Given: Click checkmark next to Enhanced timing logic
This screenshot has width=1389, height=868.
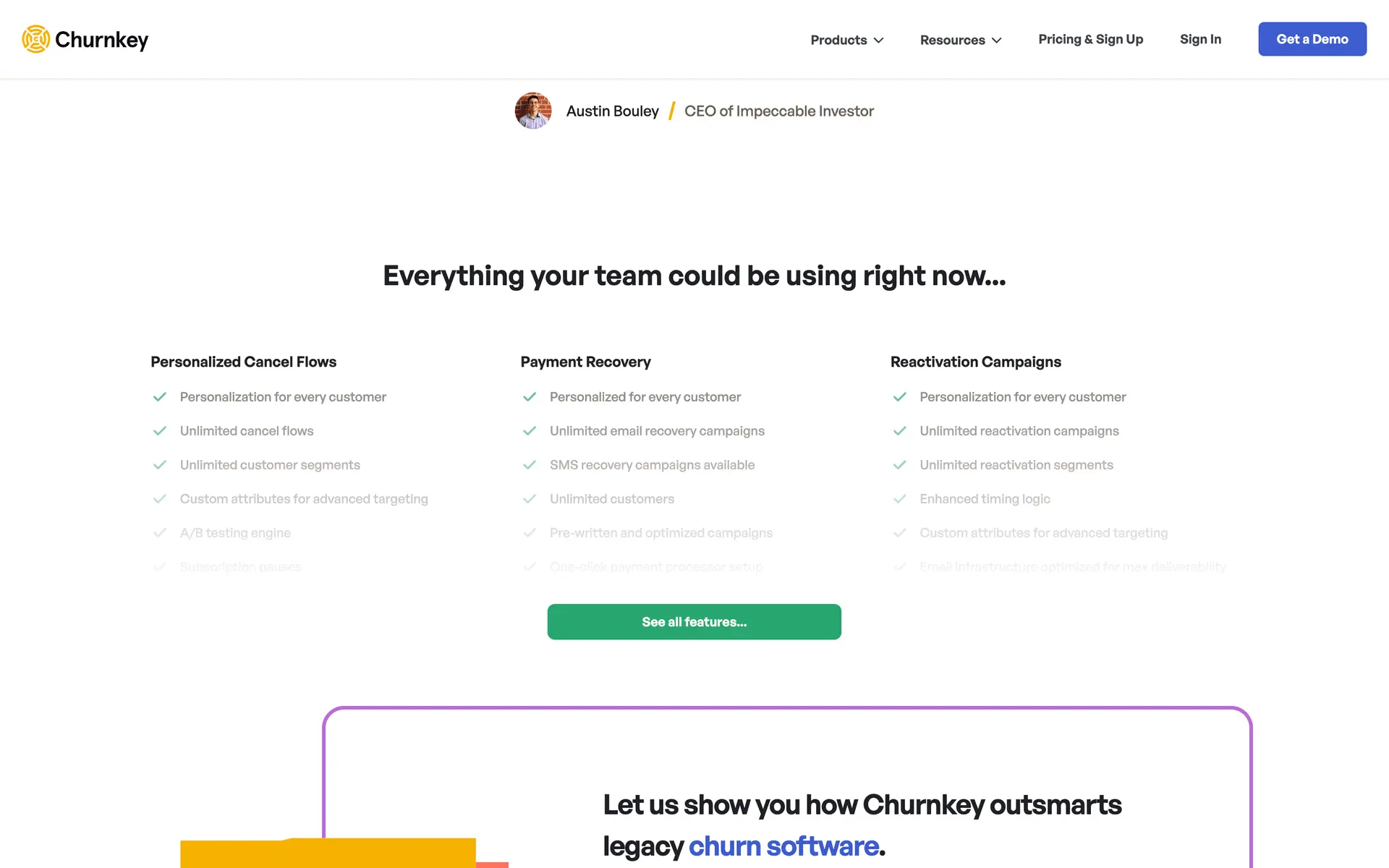Looking at the screenshot, I should pos(900,499).
